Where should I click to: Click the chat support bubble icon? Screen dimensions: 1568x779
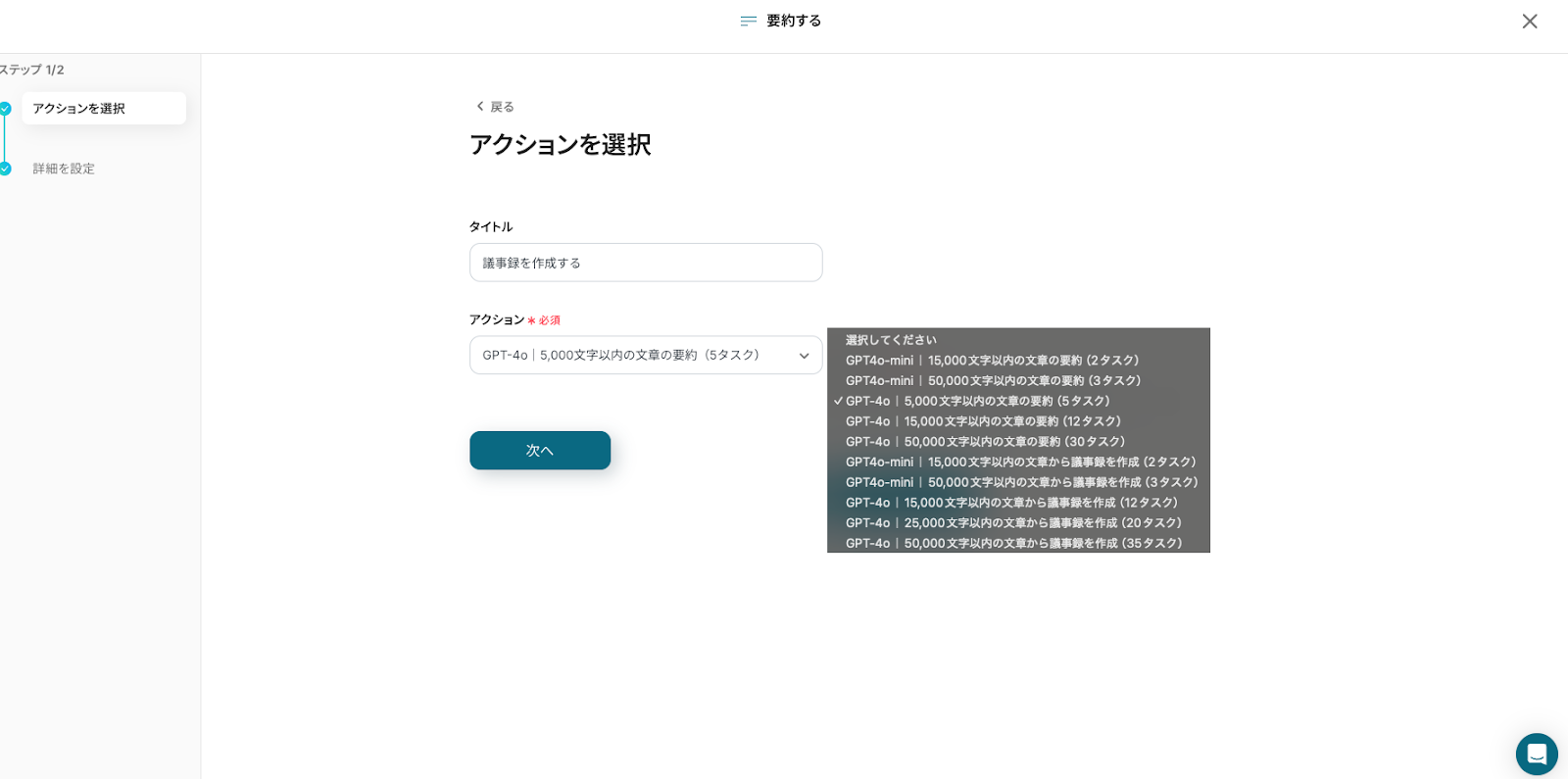(x=1536, y=754)
